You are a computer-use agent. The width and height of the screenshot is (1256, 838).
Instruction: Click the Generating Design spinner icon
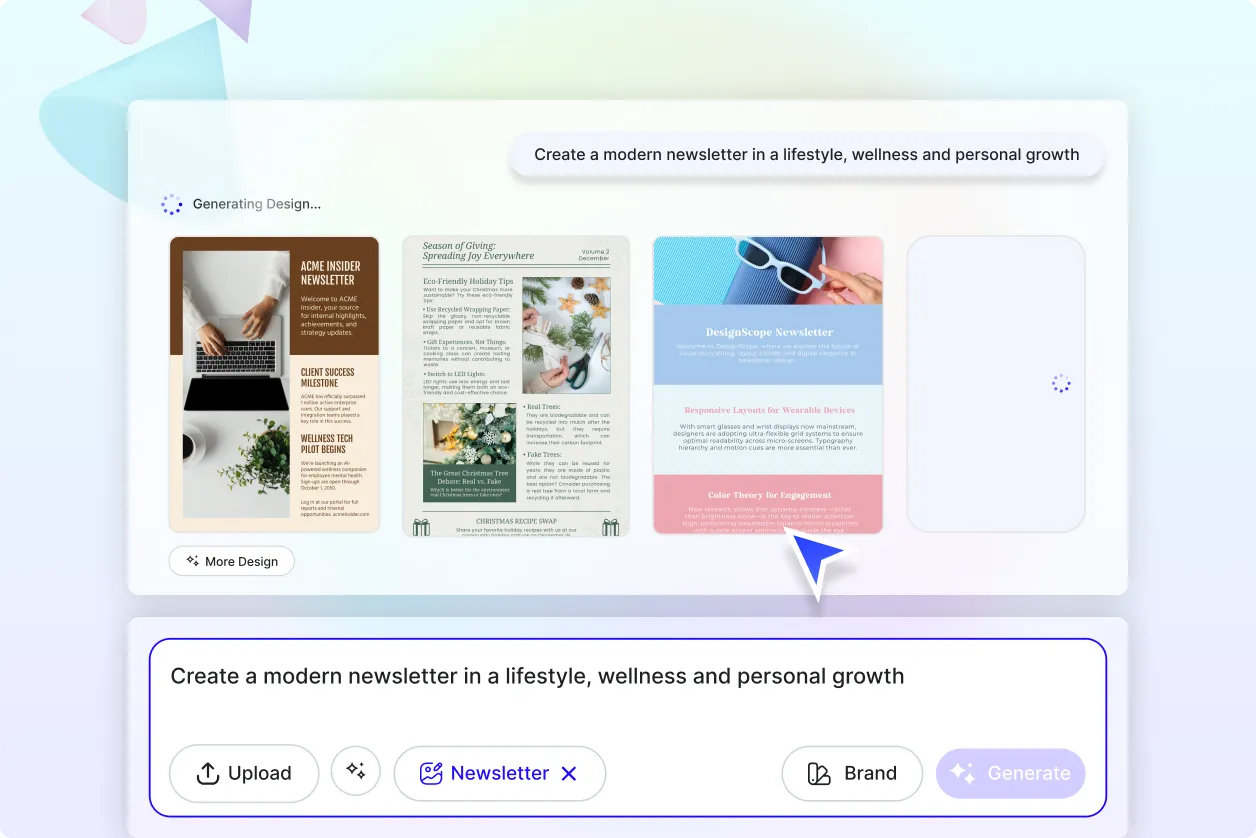pyautogui.click(x=172, y=204)
